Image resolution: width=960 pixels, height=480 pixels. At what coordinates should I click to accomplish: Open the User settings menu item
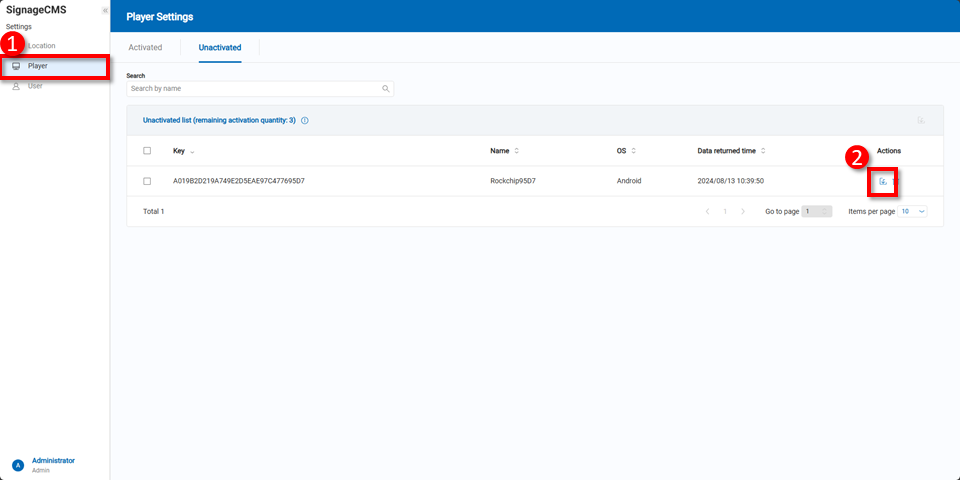tap(55, 86)
